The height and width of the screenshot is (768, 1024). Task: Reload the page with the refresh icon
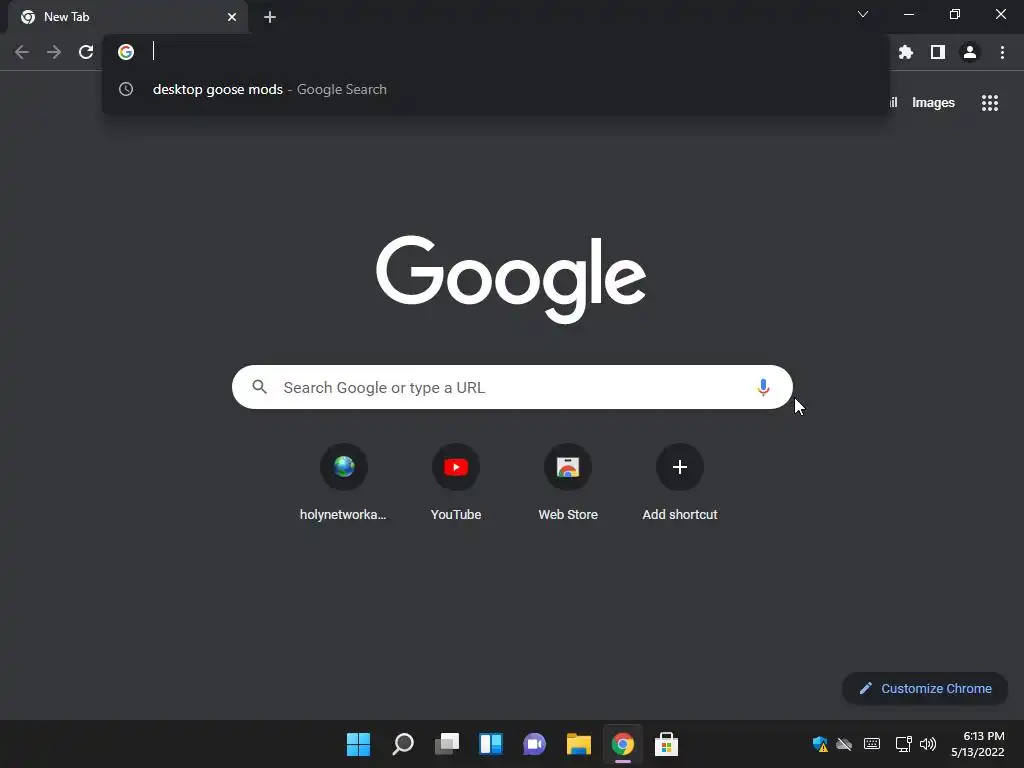click(x=86, y=52)
